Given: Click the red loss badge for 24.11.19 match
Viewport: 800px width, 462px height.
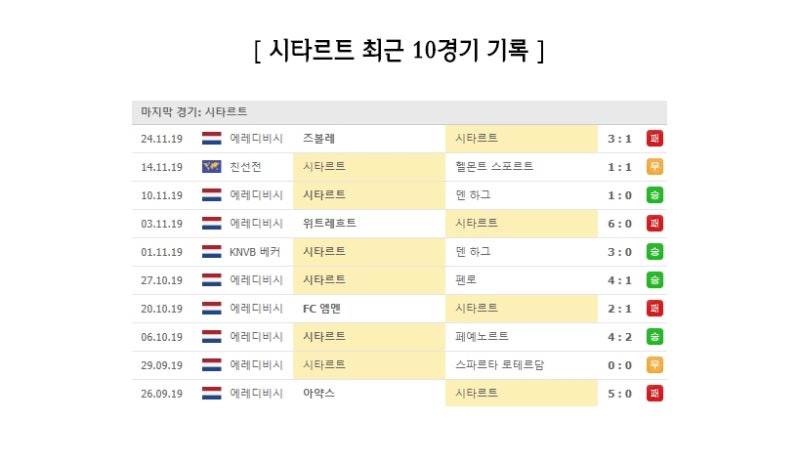Looking at the screenshot, I should [x=655, y=139].
